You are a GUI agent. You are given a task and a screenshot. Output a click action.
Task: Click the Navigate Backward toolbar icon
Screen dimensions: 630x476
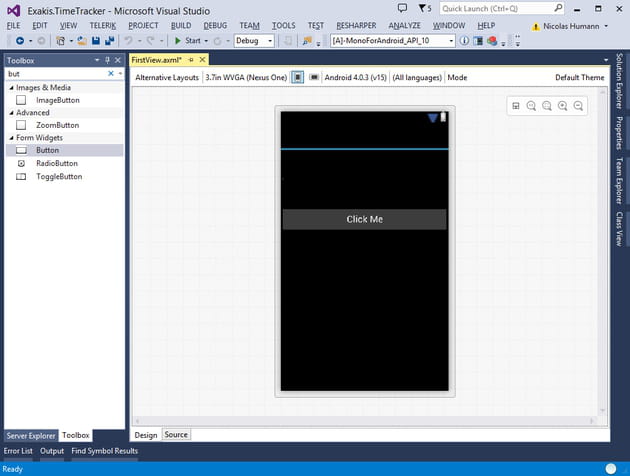[x=20, y=41]
